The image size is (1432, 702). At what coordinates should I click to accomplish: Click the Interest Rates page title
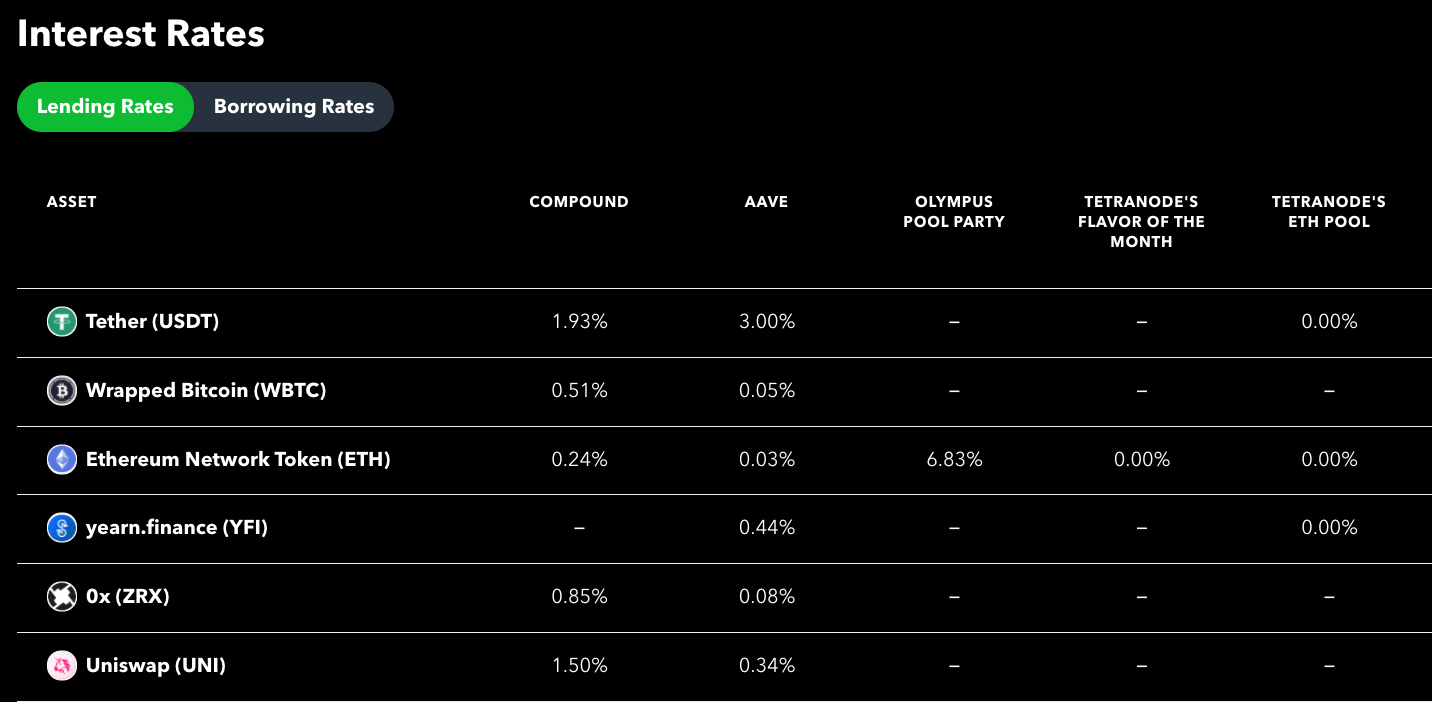tap(140, 33)
